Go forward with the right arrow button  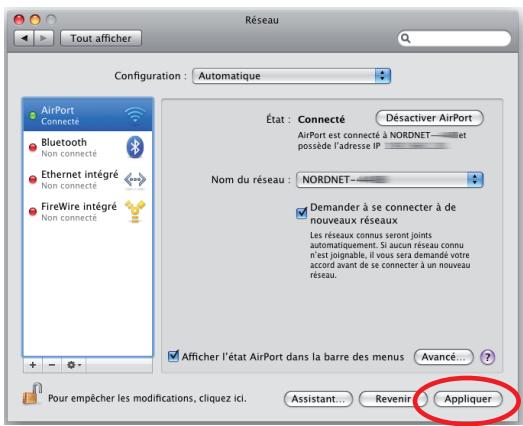click(44, 38)
